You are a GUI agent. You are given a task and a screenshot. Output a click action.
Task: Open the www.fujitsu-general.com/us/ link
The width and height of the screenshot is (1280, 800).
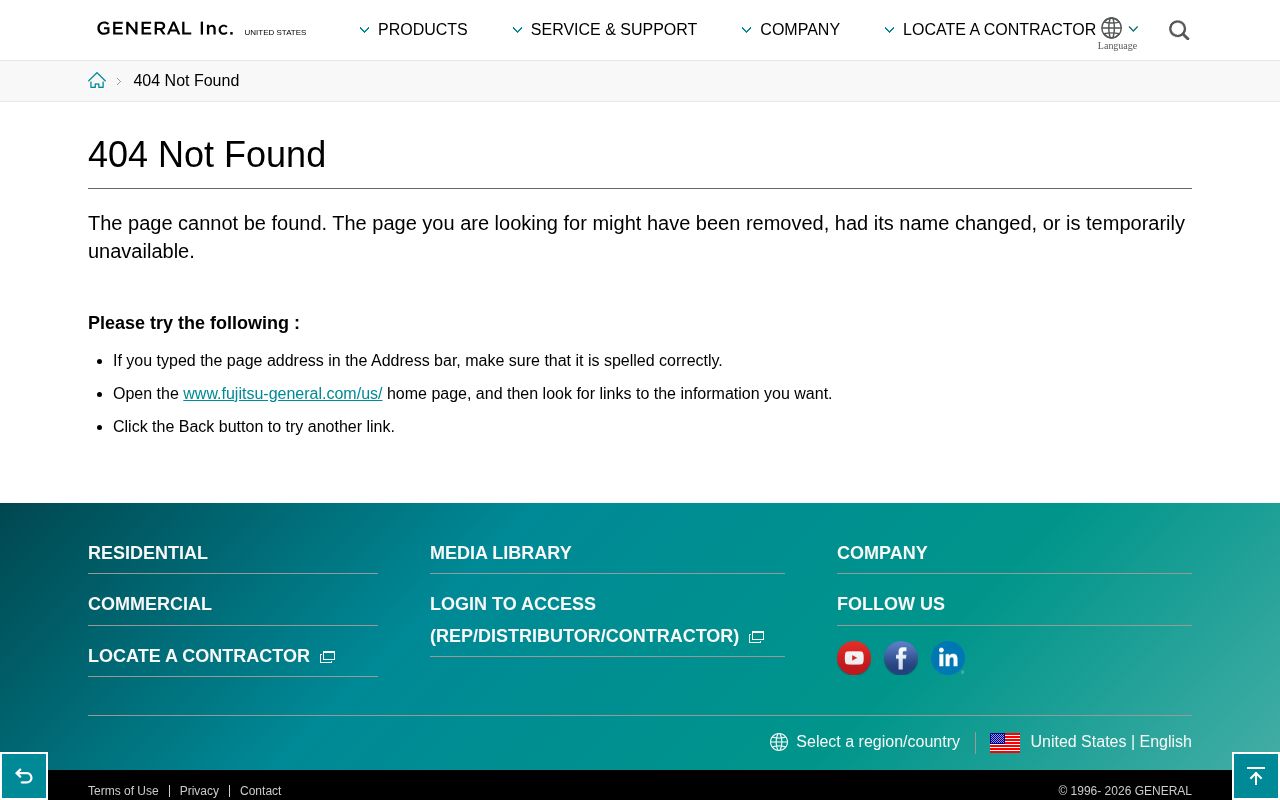click(282, 394)
